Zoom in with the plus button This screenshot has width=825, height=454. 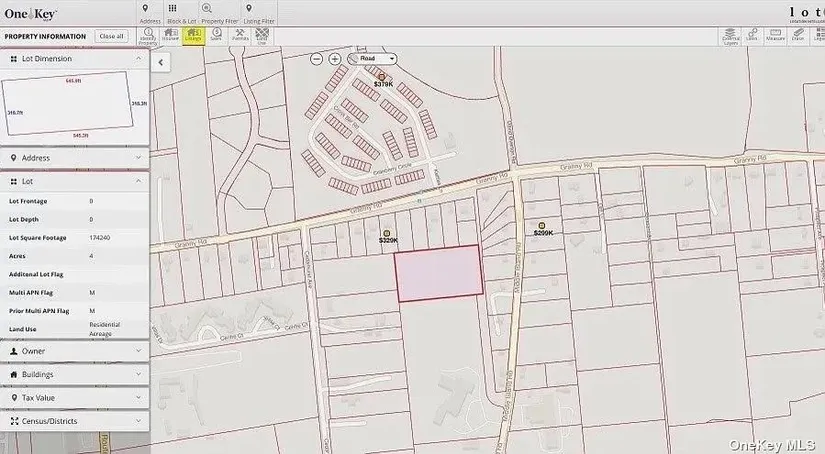(335, 59)
